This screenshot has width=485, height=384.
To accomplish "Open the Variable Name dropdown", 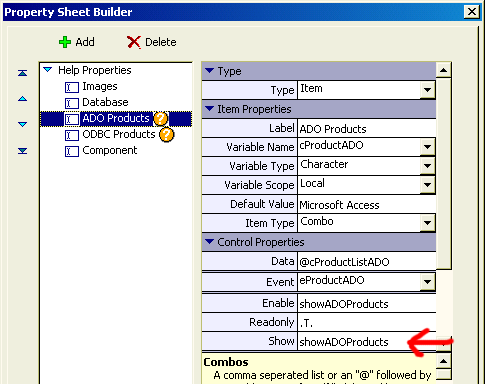I will pyautogui.click(x=427, y=147).
